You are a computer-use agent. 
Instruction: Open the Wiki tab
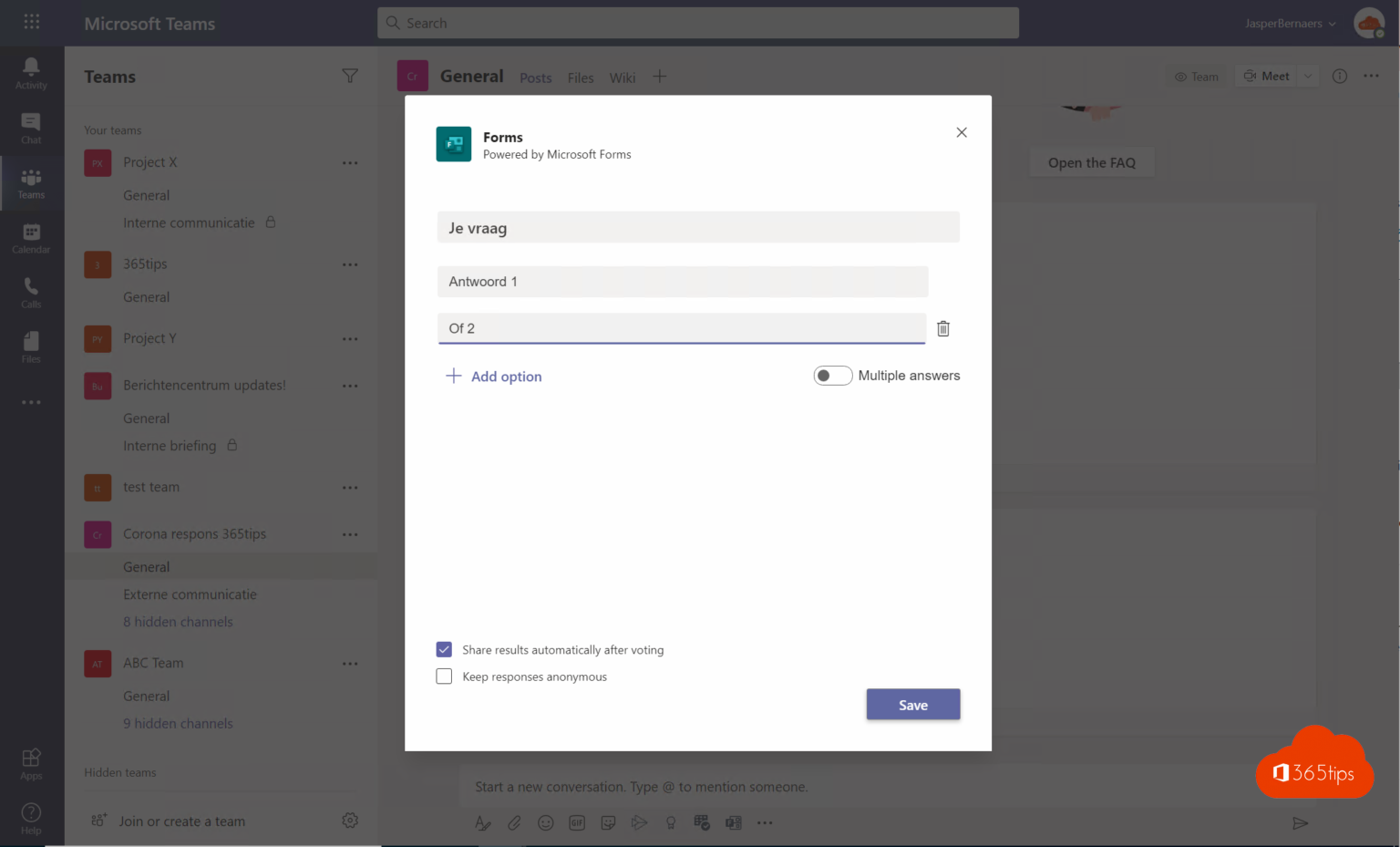(622, 77)
